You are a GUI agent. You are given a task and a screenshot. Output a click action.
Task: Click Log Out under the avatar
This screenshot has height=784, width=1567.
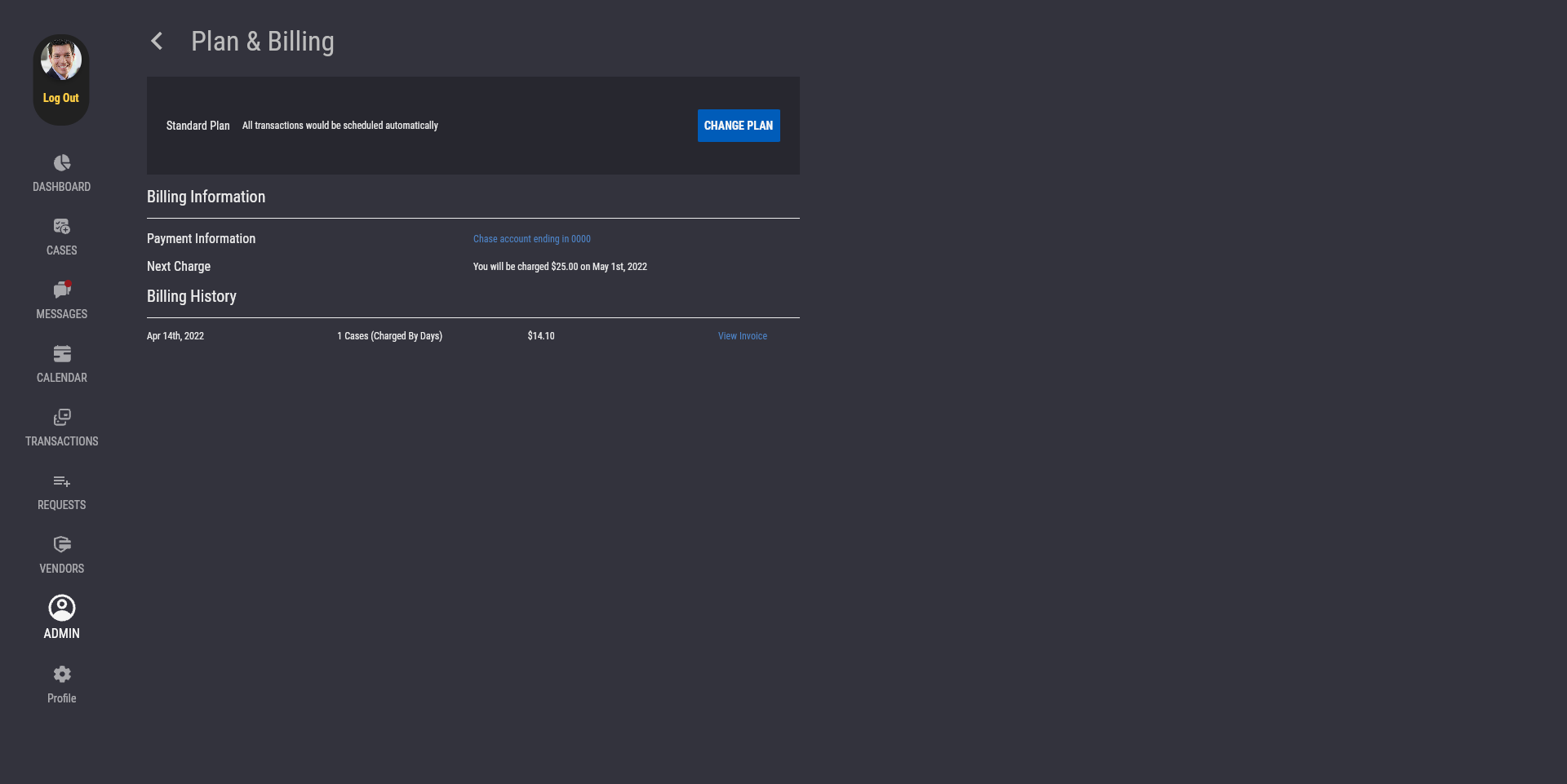click(x=61, y=98)
